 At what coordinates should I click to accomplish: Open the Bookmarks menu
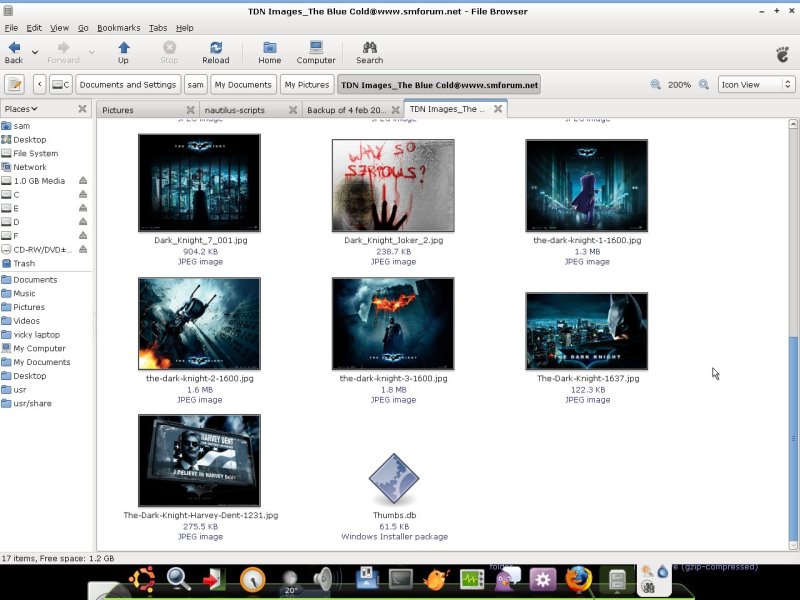pyautogui.click(x=118, y=28)
